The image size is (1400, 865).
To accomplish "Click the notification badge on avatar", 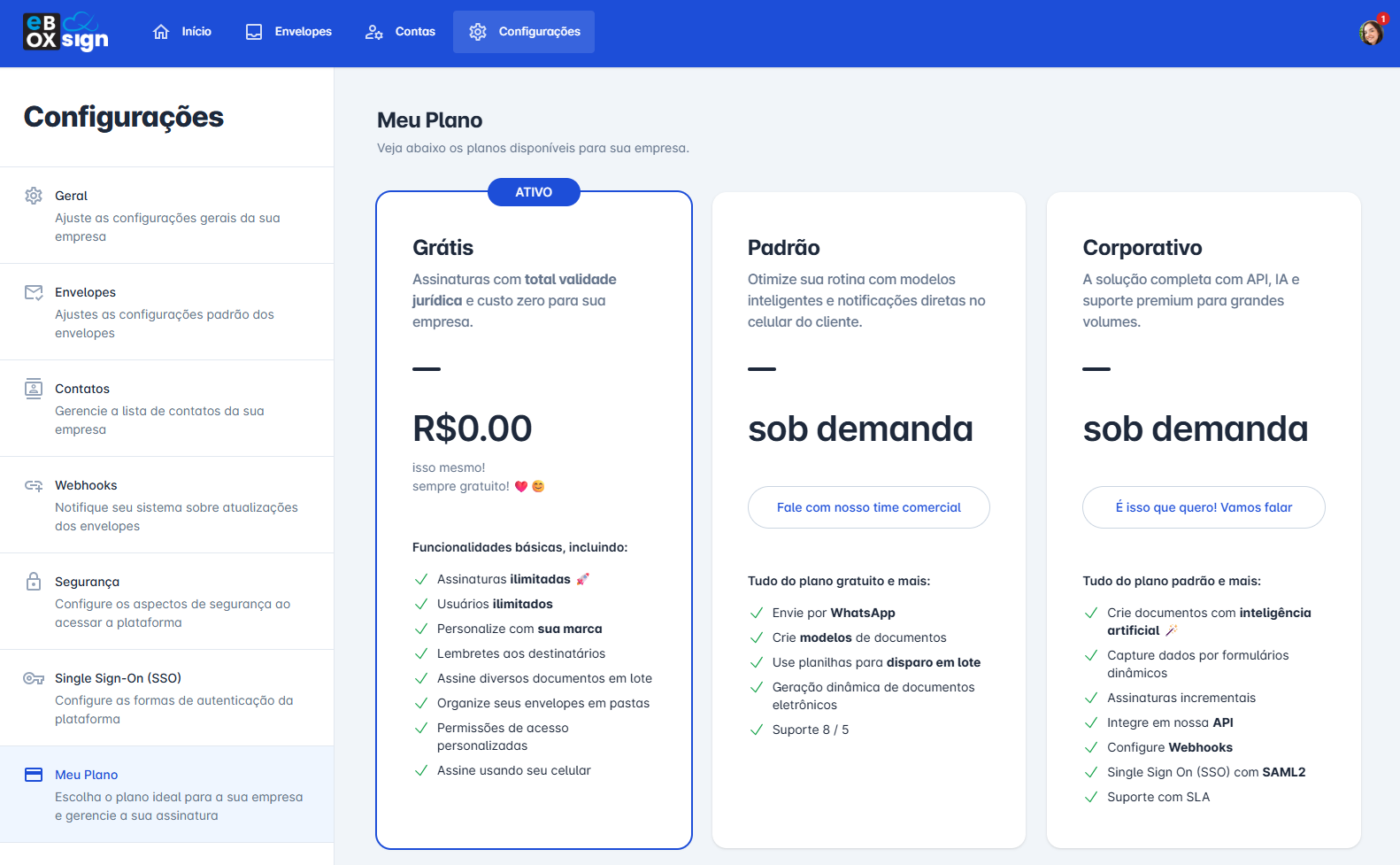I will coord(1382,19).
